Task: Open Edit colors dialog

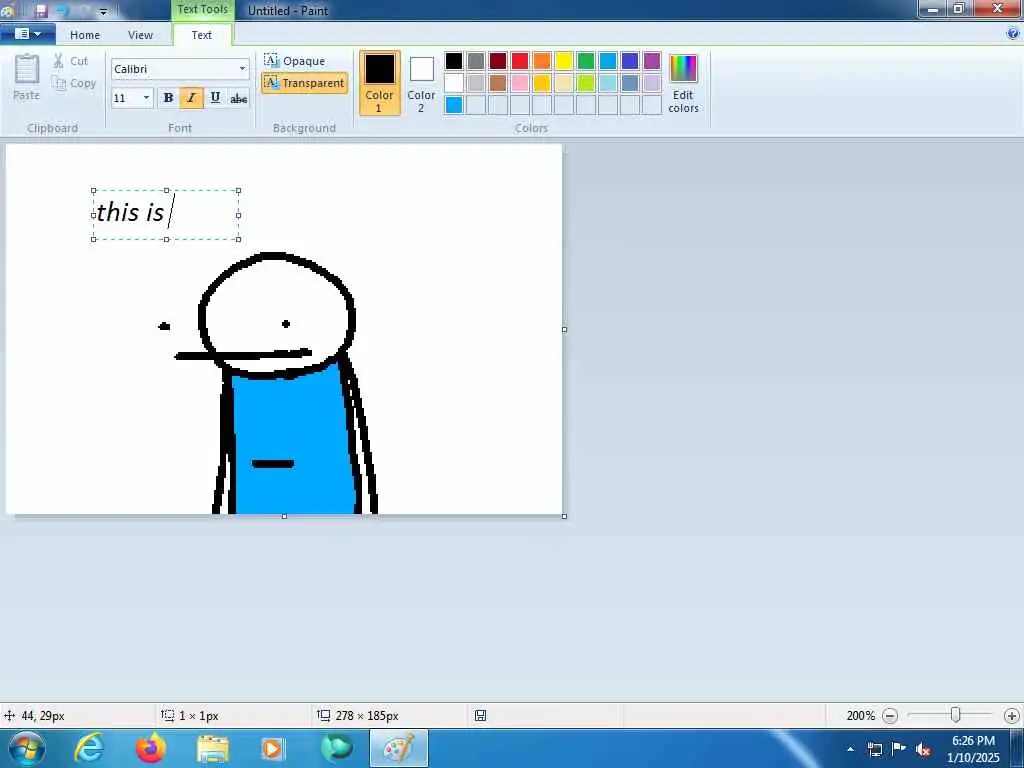Action: click(x=683, y=83)
